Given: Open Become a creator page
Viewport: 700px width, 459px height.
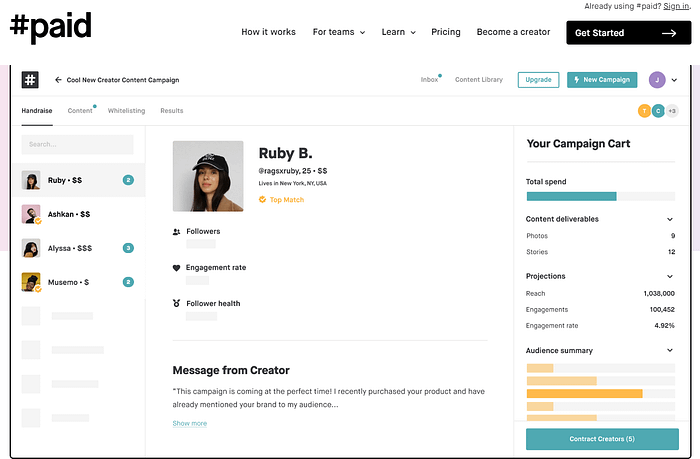Looking at the screenshot, I should (513, 32).
